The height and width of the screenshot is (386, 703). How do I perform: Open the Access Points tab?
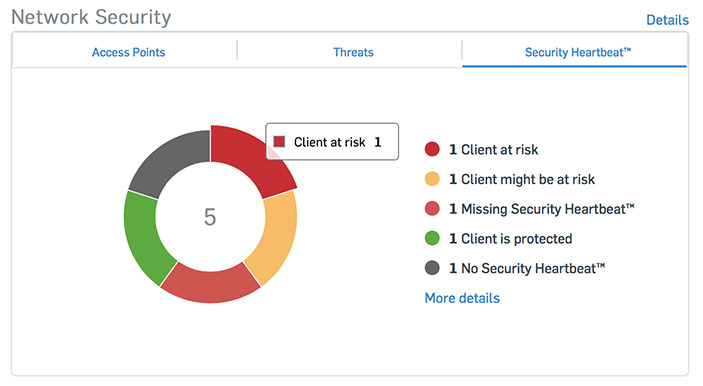tap(129, 52)
